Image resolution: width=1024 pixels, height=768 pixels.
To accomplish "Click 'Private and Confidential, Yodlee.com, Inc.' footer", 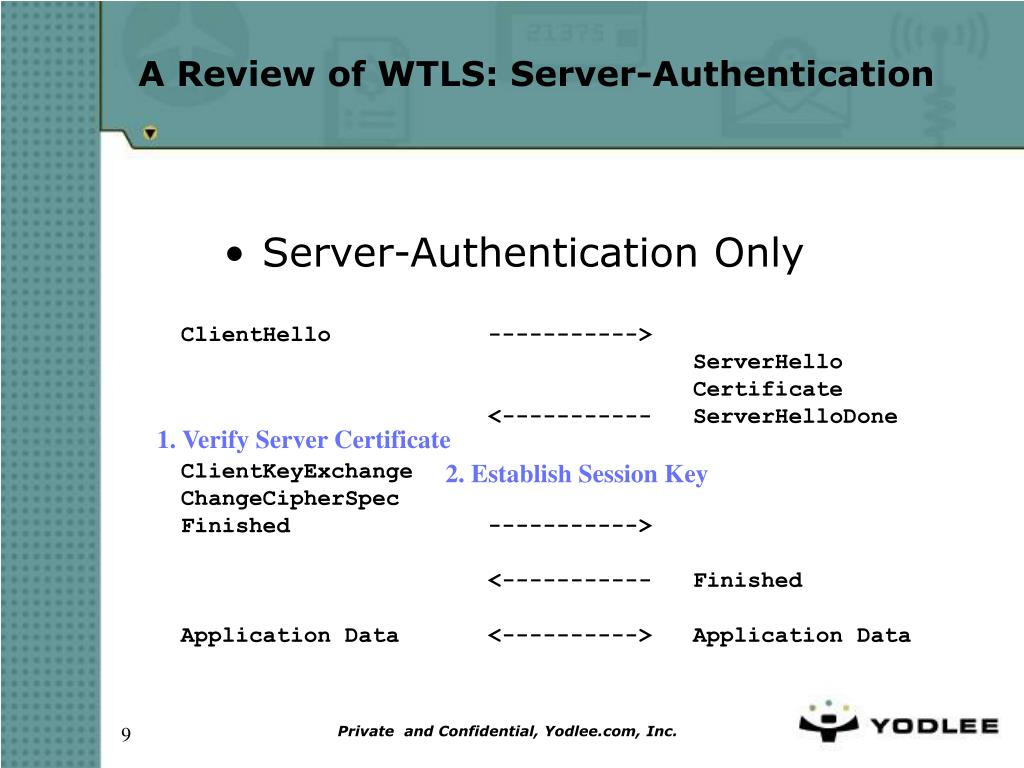I will tap(507, 731).
